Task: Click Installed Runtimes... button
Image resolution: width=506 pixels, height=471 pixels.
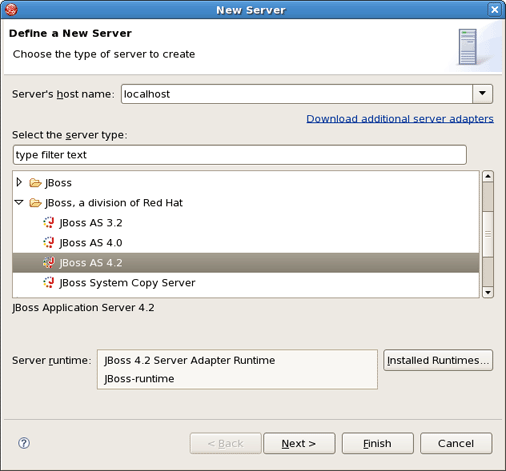Action: coord(438,360)
